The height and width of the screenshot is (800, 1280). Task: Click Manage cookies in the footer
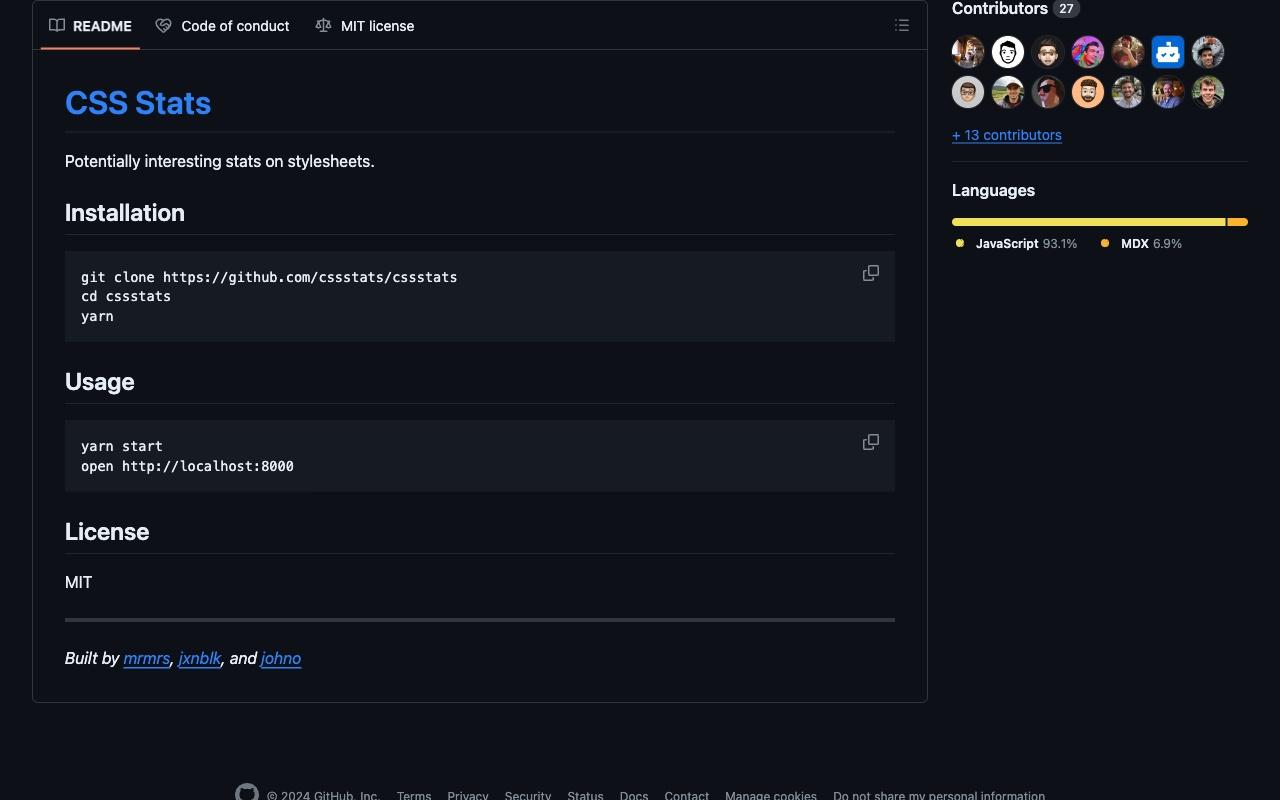click(x=771, y=796)
